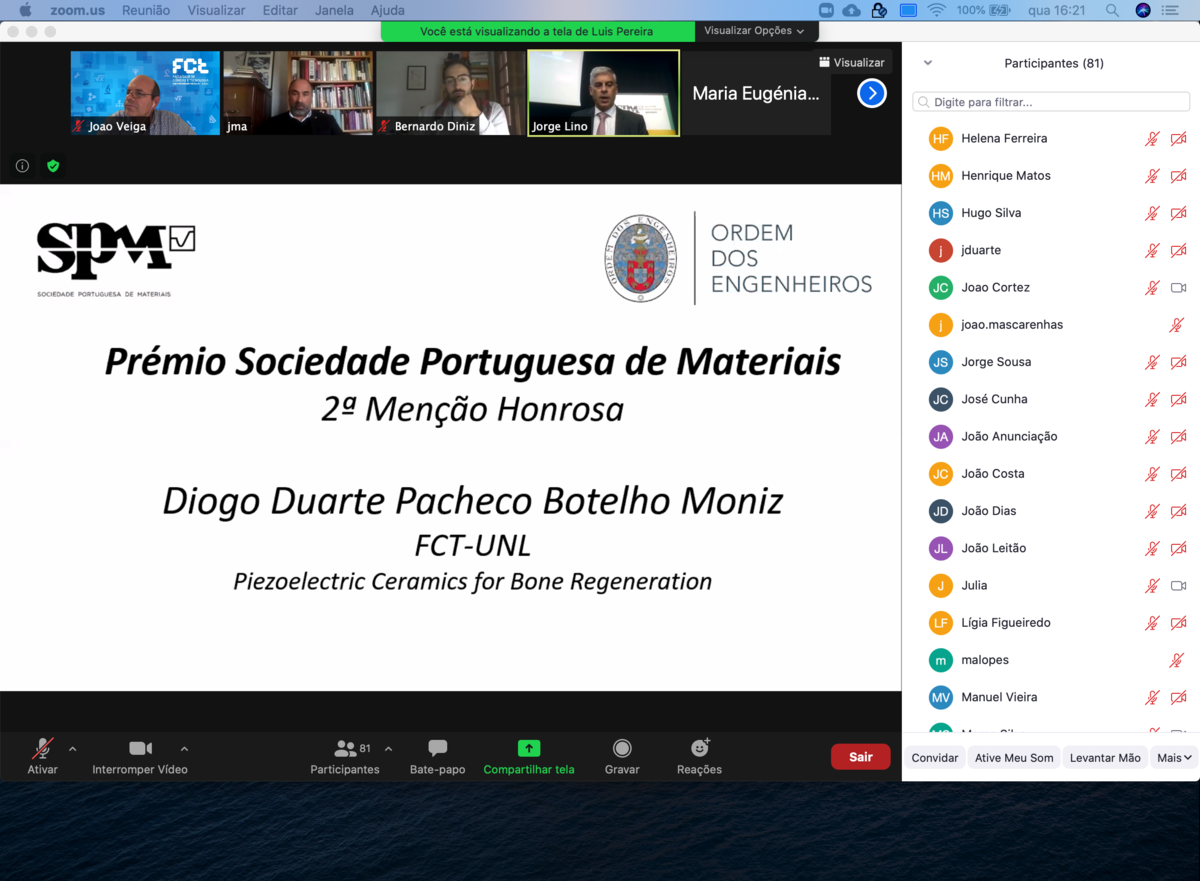This screenshot has height=881, width=1200.
Task: Click Ative Meu Som button
Action: 1014,758
